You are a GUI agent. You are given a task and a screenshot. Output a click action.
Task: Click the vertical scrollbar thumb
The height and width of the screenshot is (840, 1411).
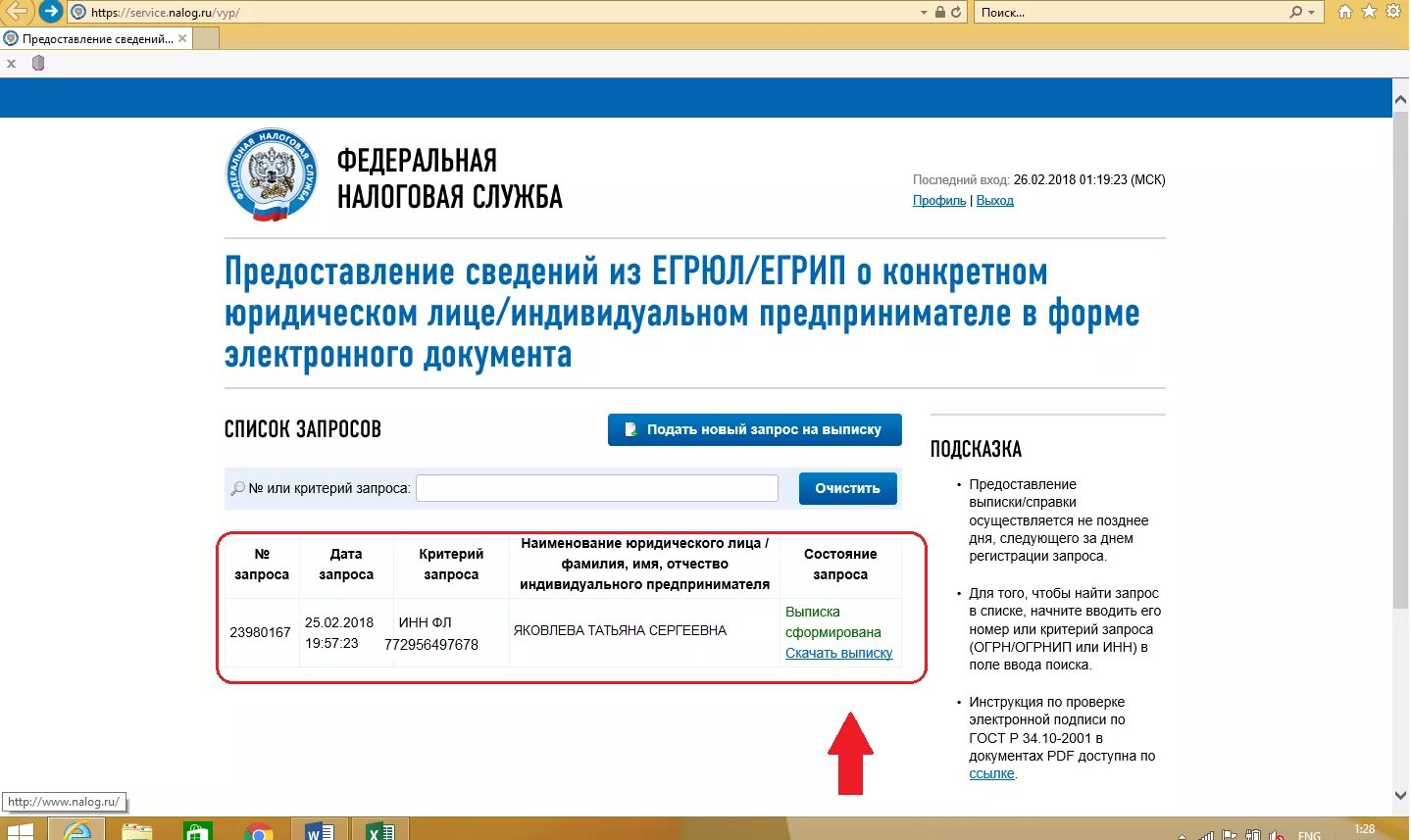pyautogui.click(x=1401, y=358)
